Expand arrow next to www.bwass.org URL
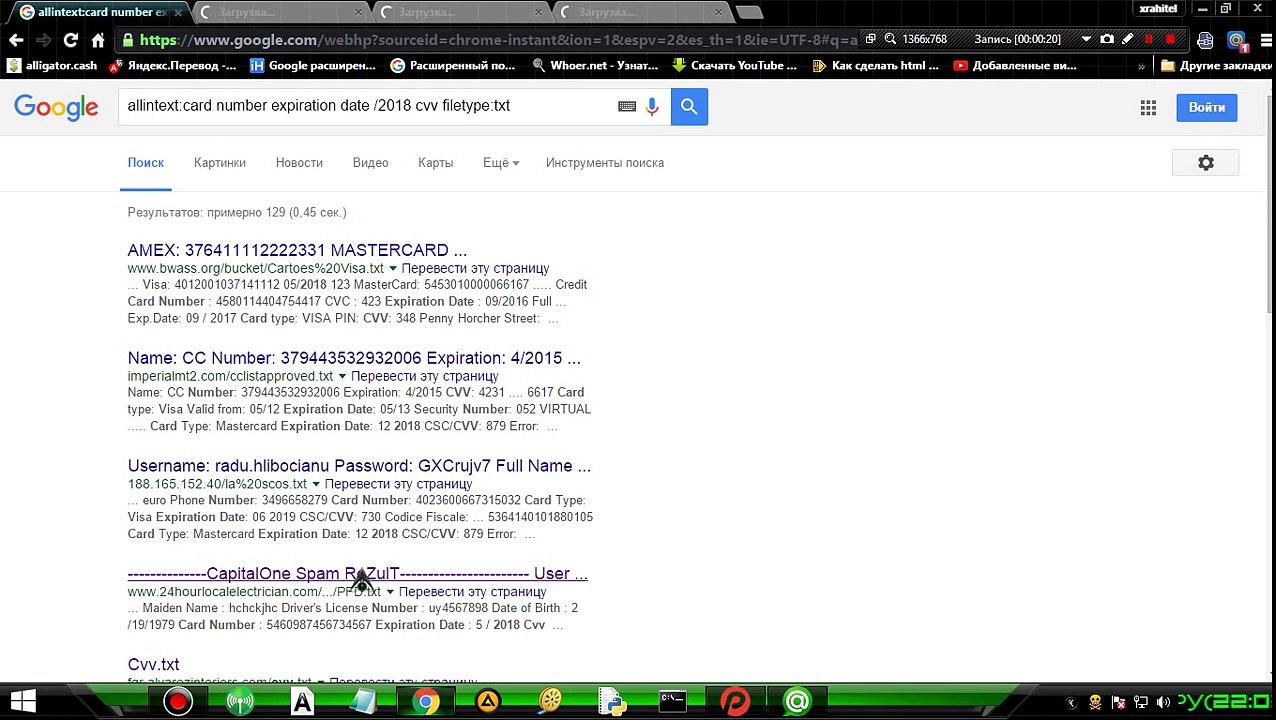Screen dimensions: 1276x720 pos(392,268)
